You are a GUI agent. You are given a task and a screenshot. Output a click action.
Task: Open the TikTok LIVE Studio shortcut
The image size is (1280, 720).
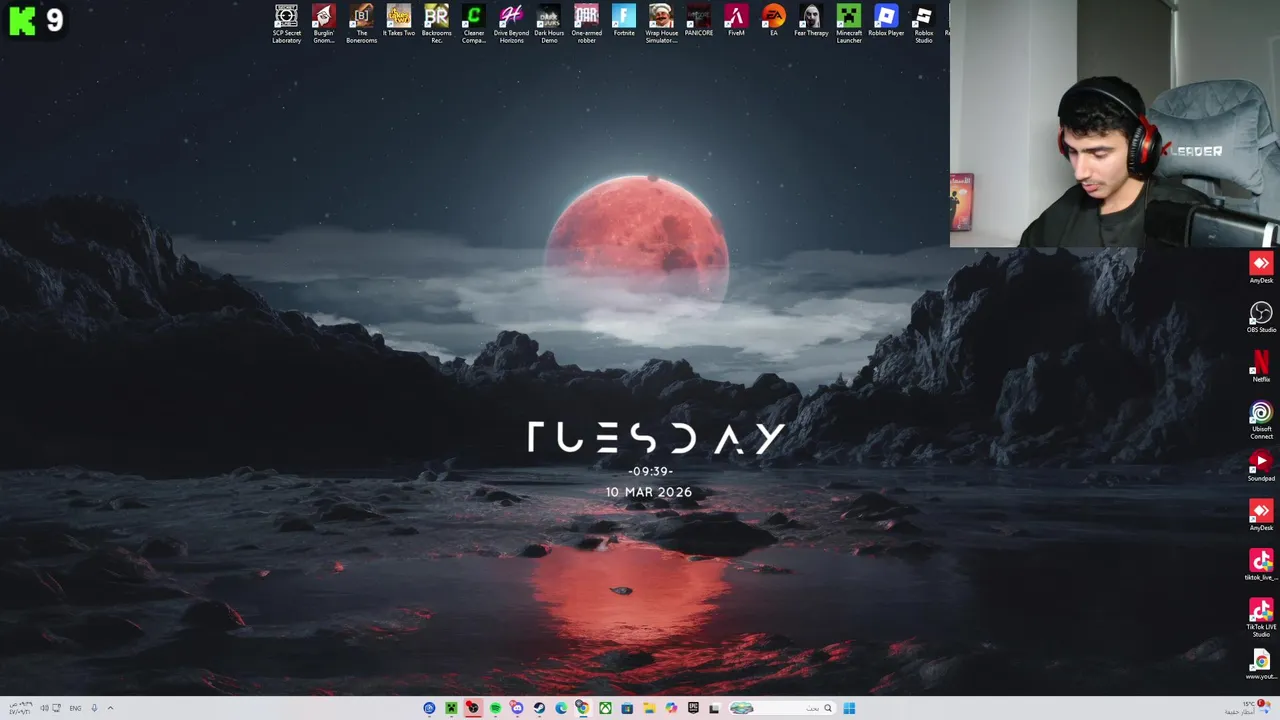click(1261, 618)
